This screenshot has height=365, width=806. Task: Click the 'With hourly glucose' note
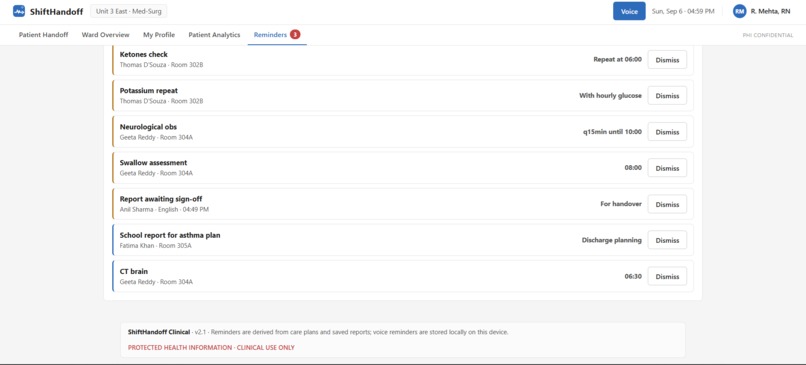click(610, 96)
